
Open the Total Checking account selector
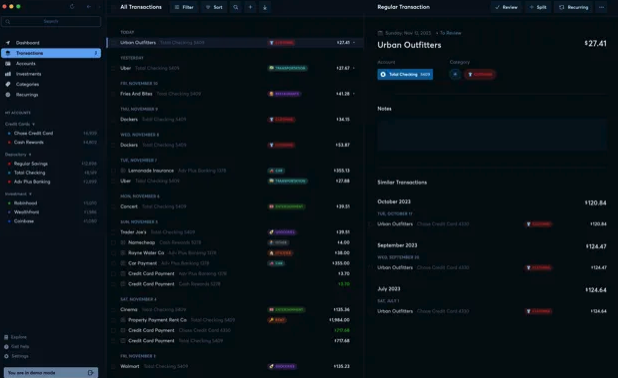tap(405, 74)
